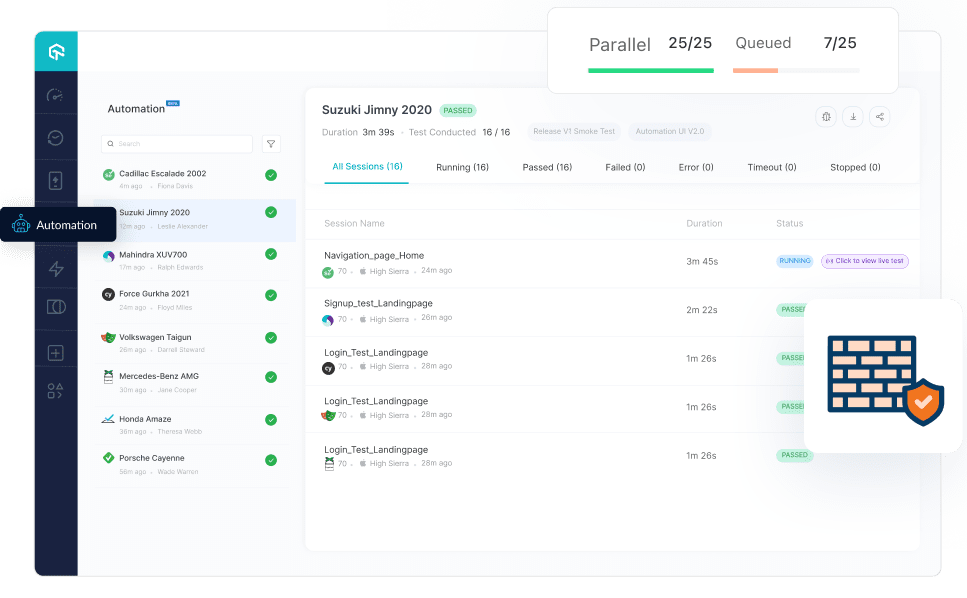967x598 pixels.
Task: Click the Automation search field
Action: click(177, 144)
